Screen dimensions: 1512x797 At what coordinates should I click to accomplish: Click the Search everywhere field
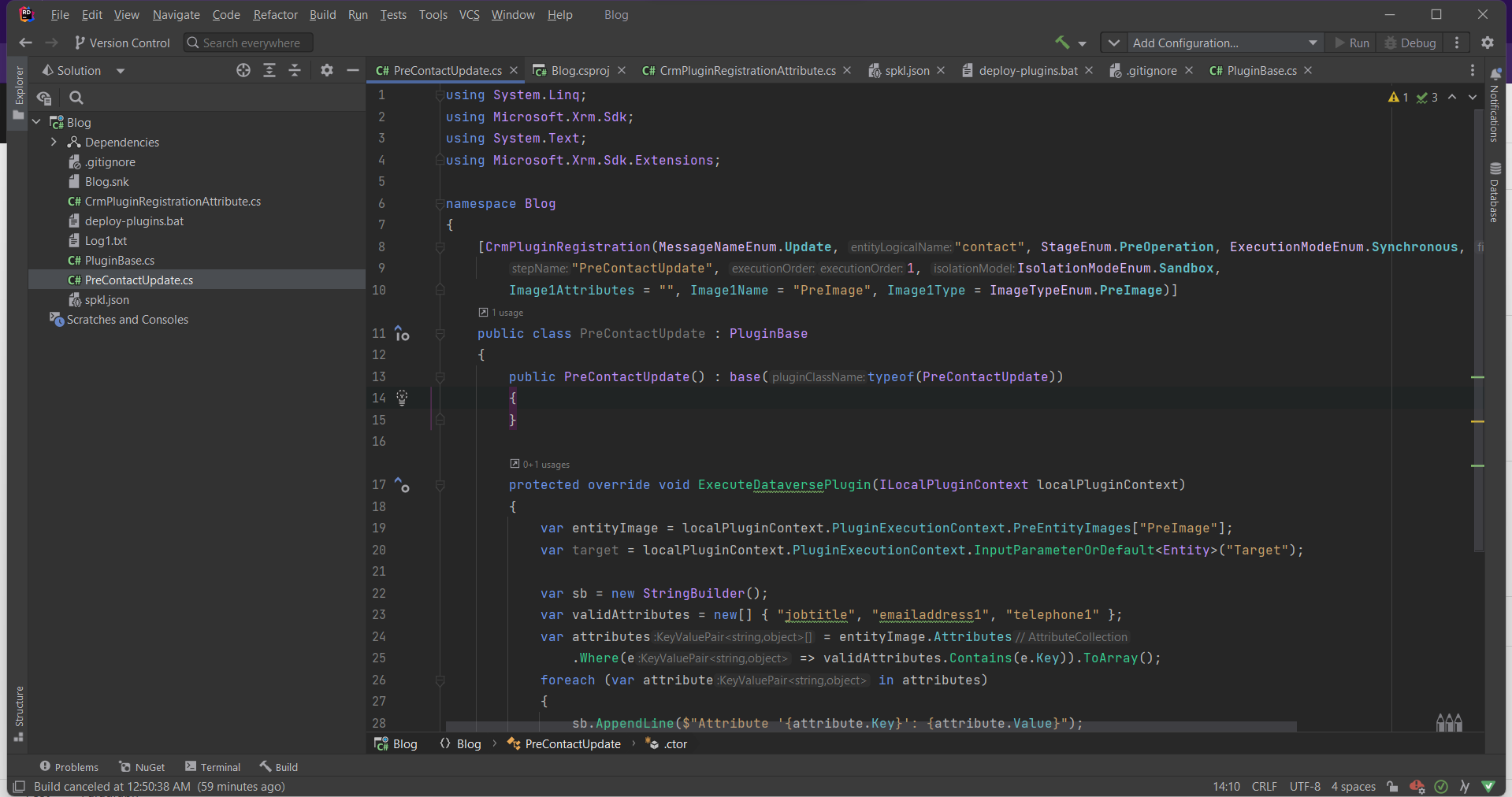pos(248,43)
